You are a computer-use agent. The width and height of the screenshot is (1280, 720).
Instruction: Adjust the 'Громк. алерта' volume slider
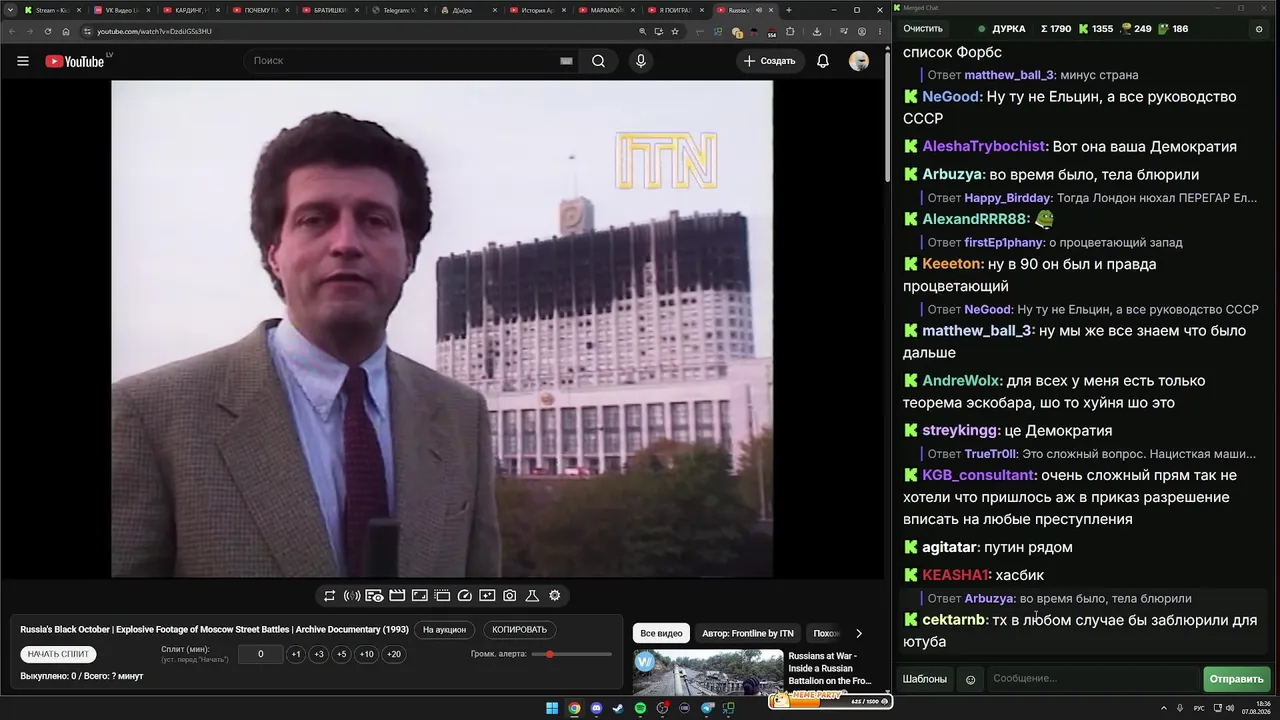571,654
